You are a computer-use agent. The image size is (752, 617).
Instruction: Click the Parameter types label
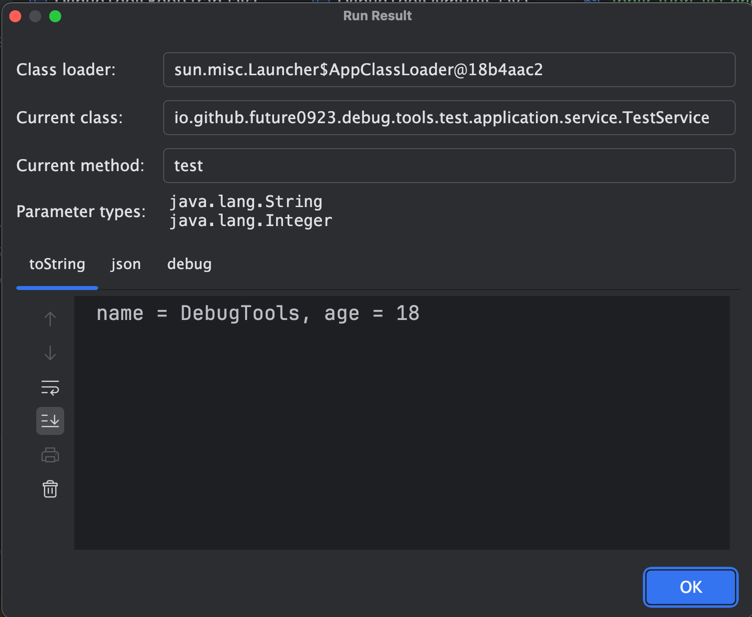(81, 211)
